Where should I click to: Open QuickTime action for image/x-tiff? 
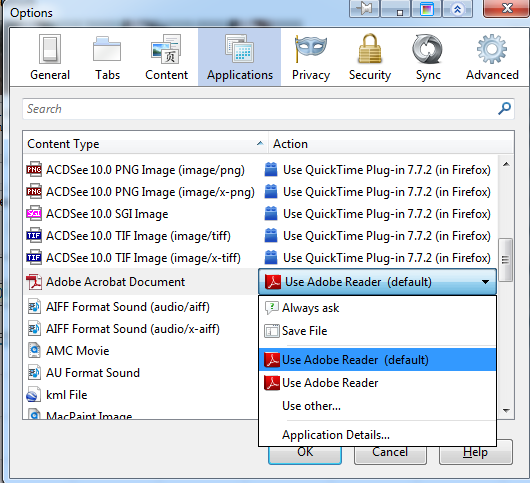click(x=387, y=258)
